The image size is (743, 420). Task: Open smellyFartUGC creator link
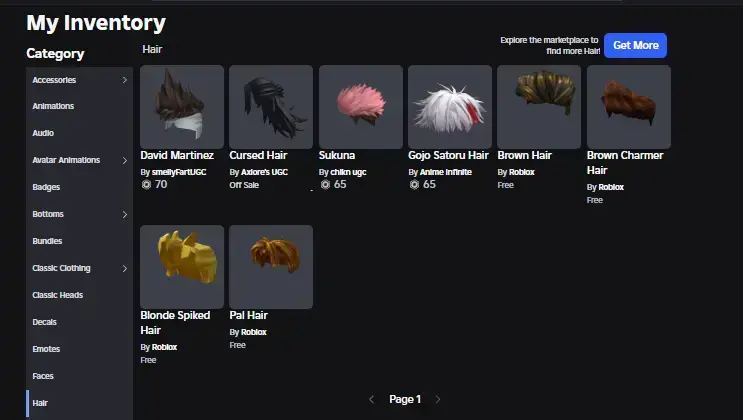pos(179,172)
